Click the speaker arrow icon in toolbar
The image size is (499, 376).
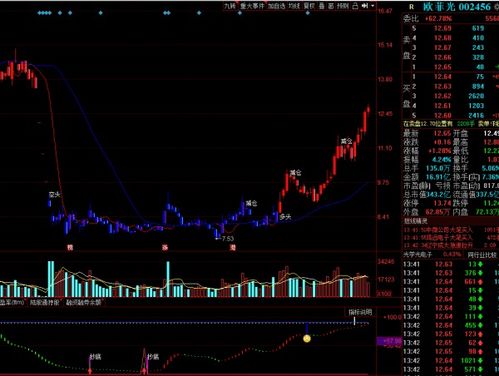point(365,6)
